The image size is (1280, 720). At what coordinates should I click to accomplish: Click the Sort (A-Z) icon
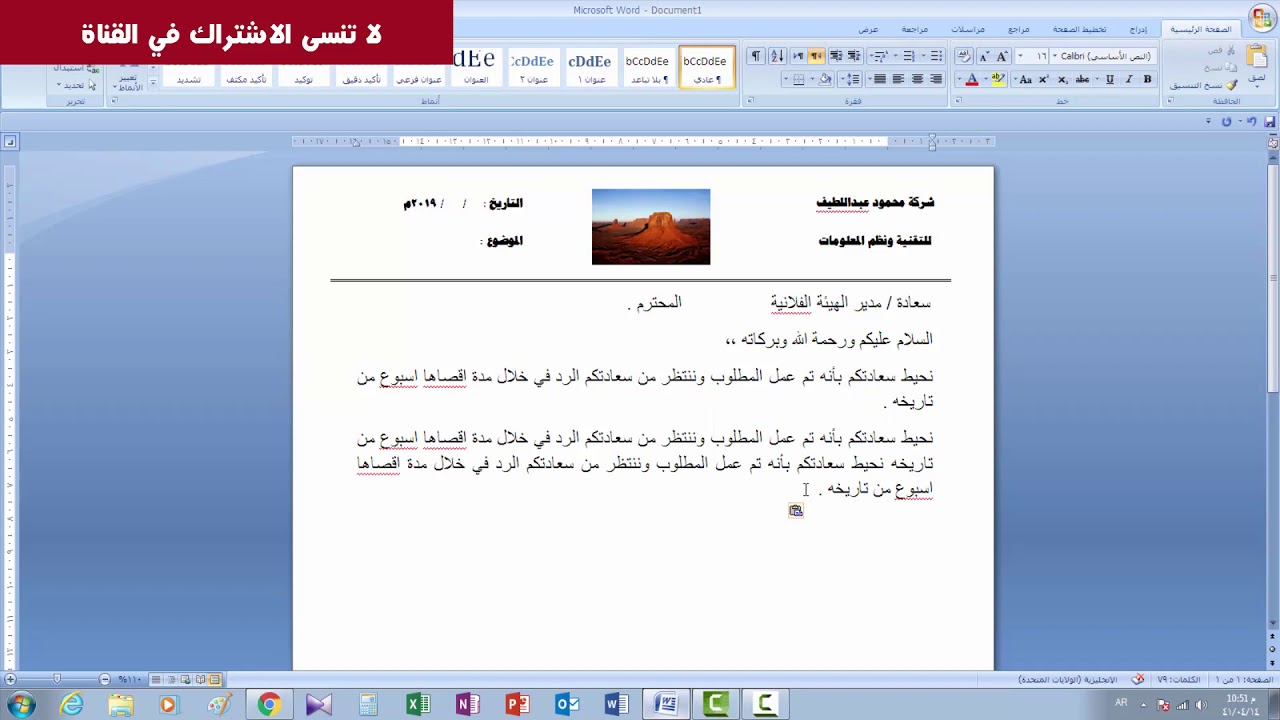click(777, 56)
